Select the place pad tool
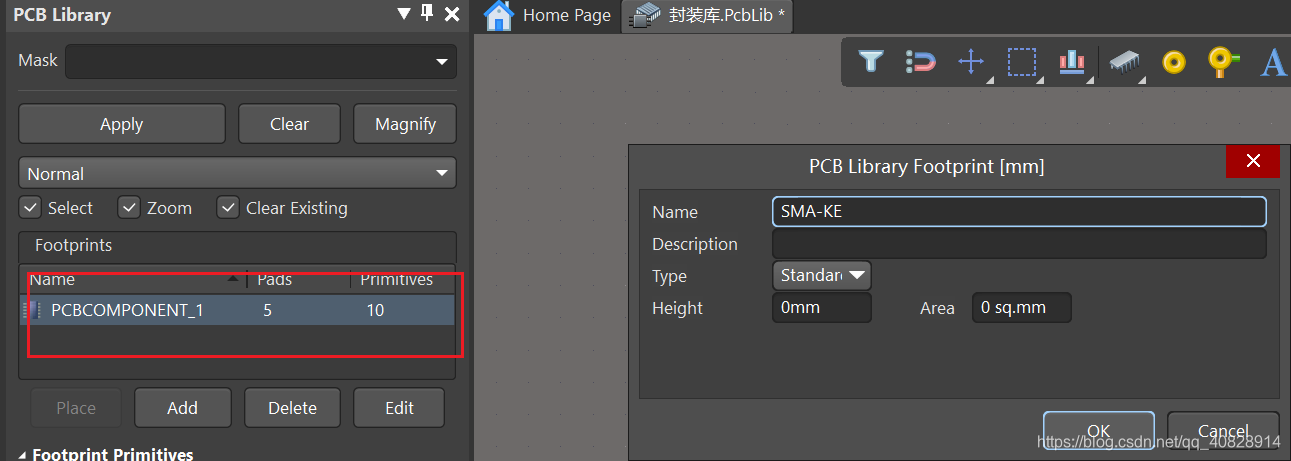This screenshot has width=1291, height=461. tap(1174, 62)
